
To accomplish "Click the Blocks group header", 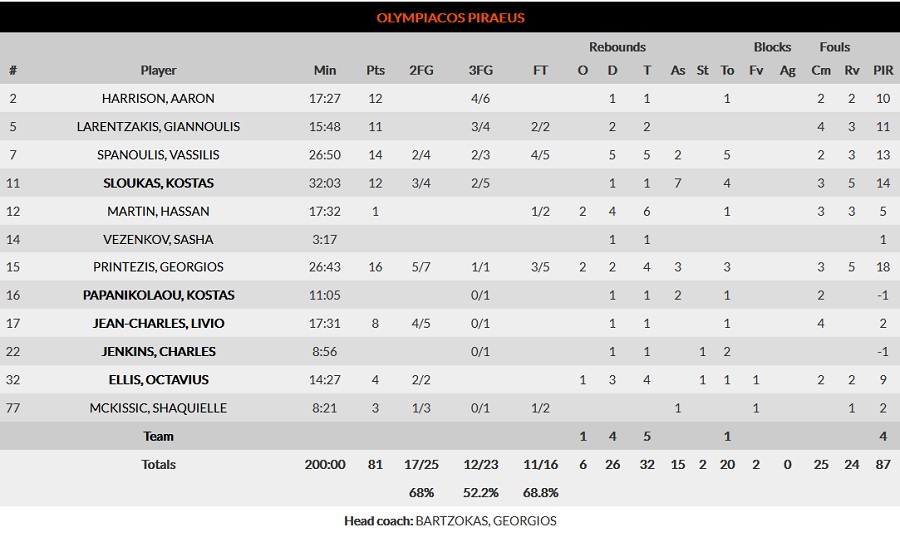I will 772,47.
